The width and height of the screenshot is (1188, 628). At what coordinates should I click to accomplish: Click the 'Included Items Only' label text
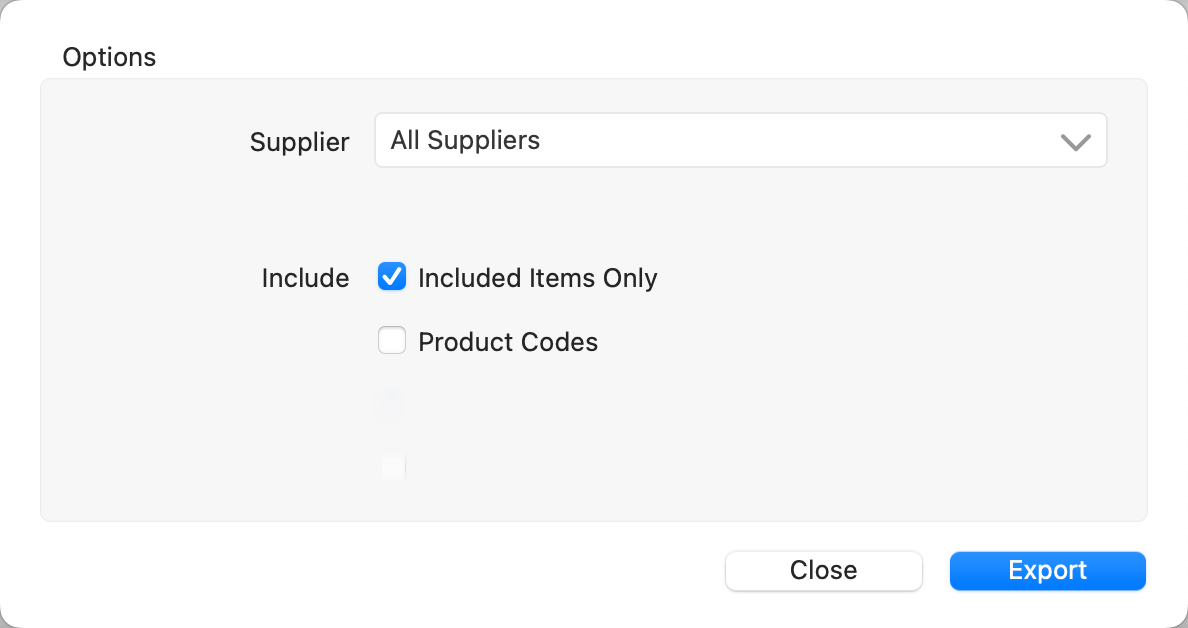537,278
